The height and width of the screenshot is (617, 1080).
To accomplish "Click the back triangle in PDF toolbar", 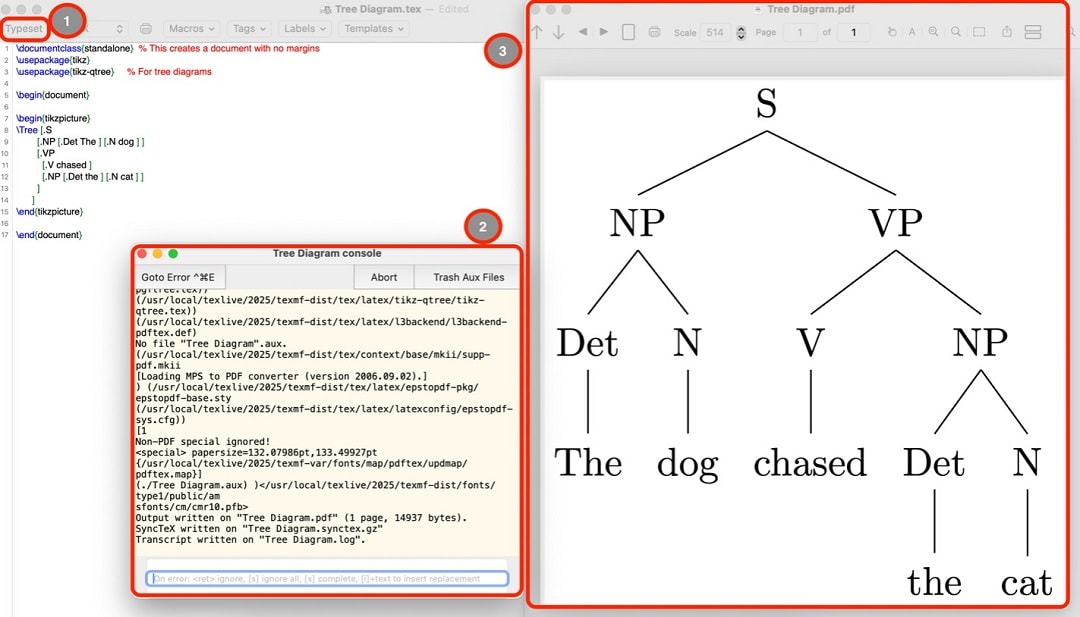I will [x=583, y=32].
